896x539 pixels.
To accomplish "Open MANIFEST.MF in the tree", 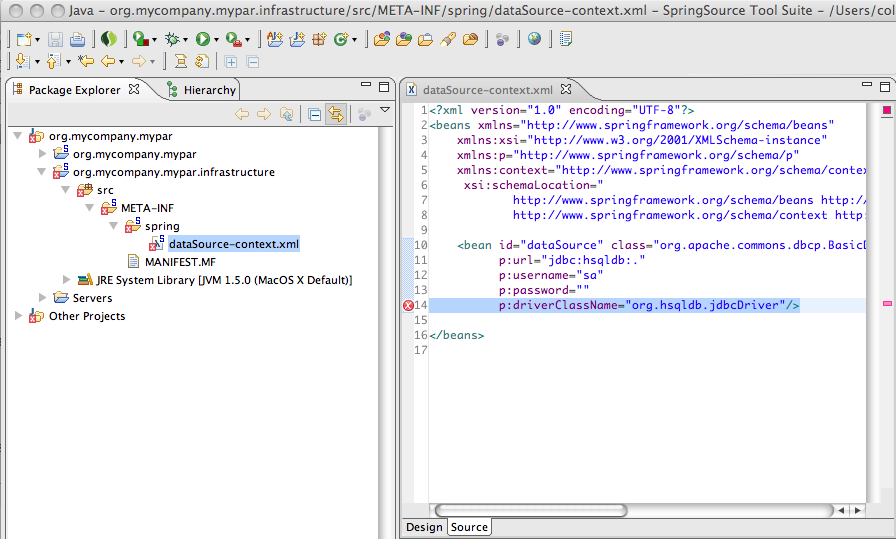I will [179, 262].
